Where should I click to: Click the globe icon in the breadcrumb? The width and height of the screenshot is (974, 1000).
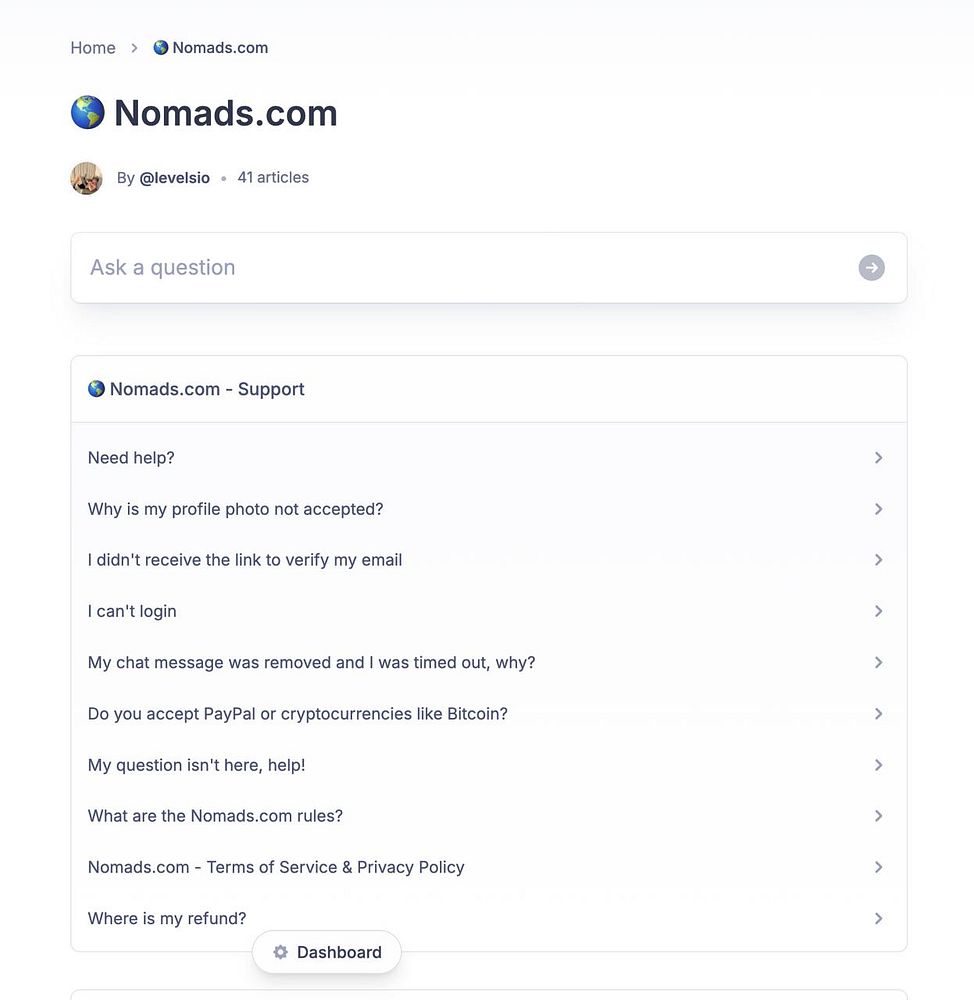click(161, 48)
